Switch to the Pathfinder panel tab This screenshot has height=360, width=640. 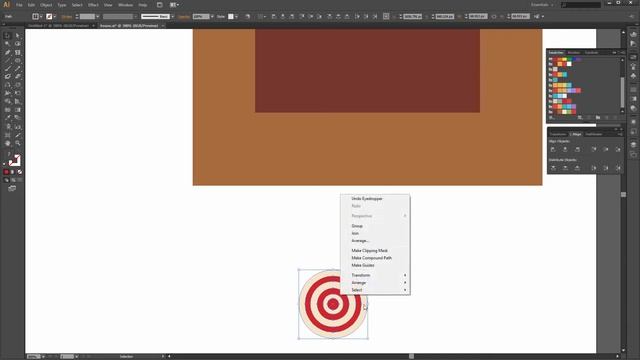[x=594, y=134]
